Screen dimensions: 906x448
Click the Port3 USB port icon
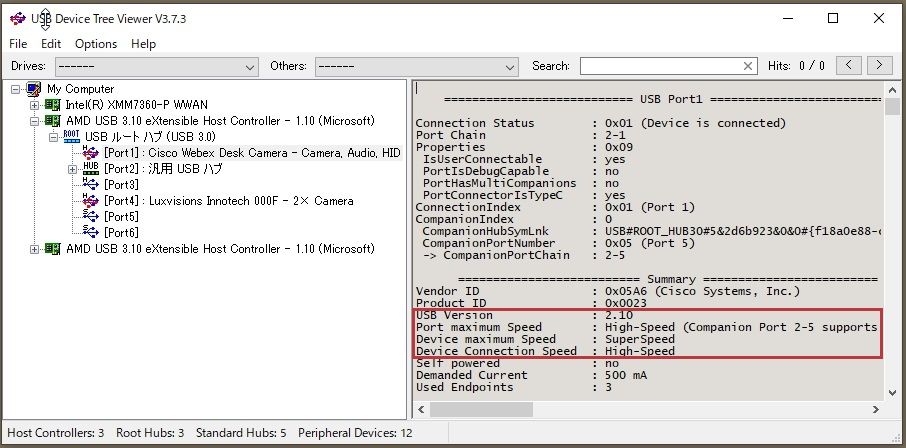point(91,184)
